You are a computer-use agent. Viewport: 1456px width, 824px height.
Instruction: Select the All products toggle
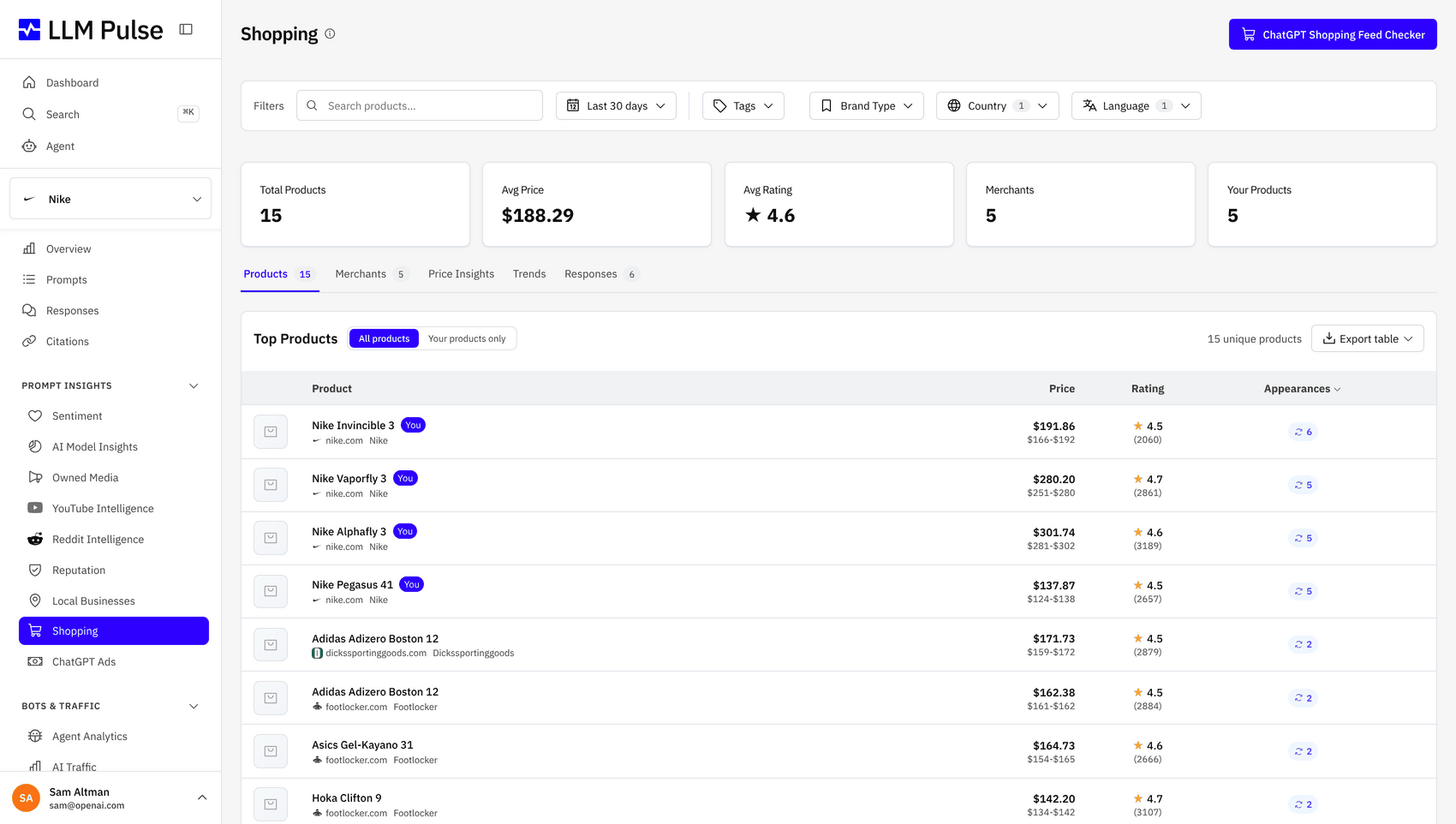pos(384,338)
